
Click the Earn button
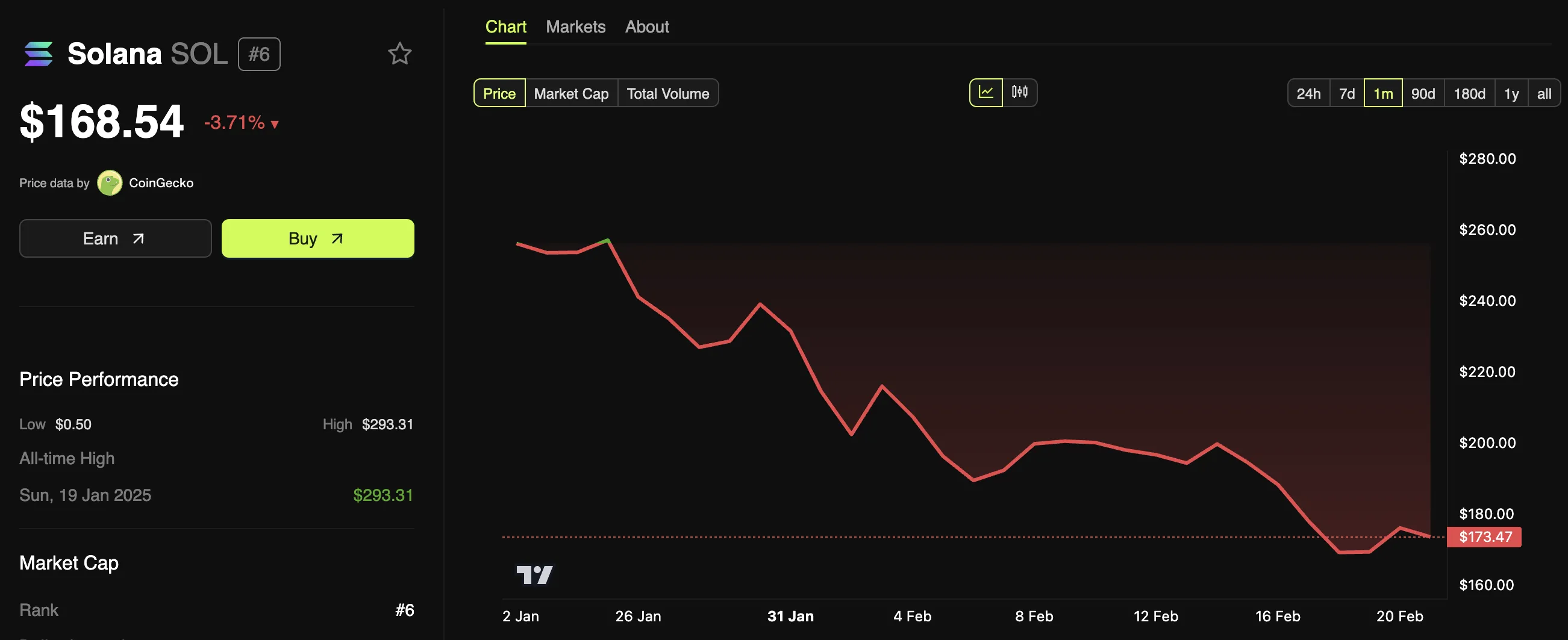[x=115, y=238]
